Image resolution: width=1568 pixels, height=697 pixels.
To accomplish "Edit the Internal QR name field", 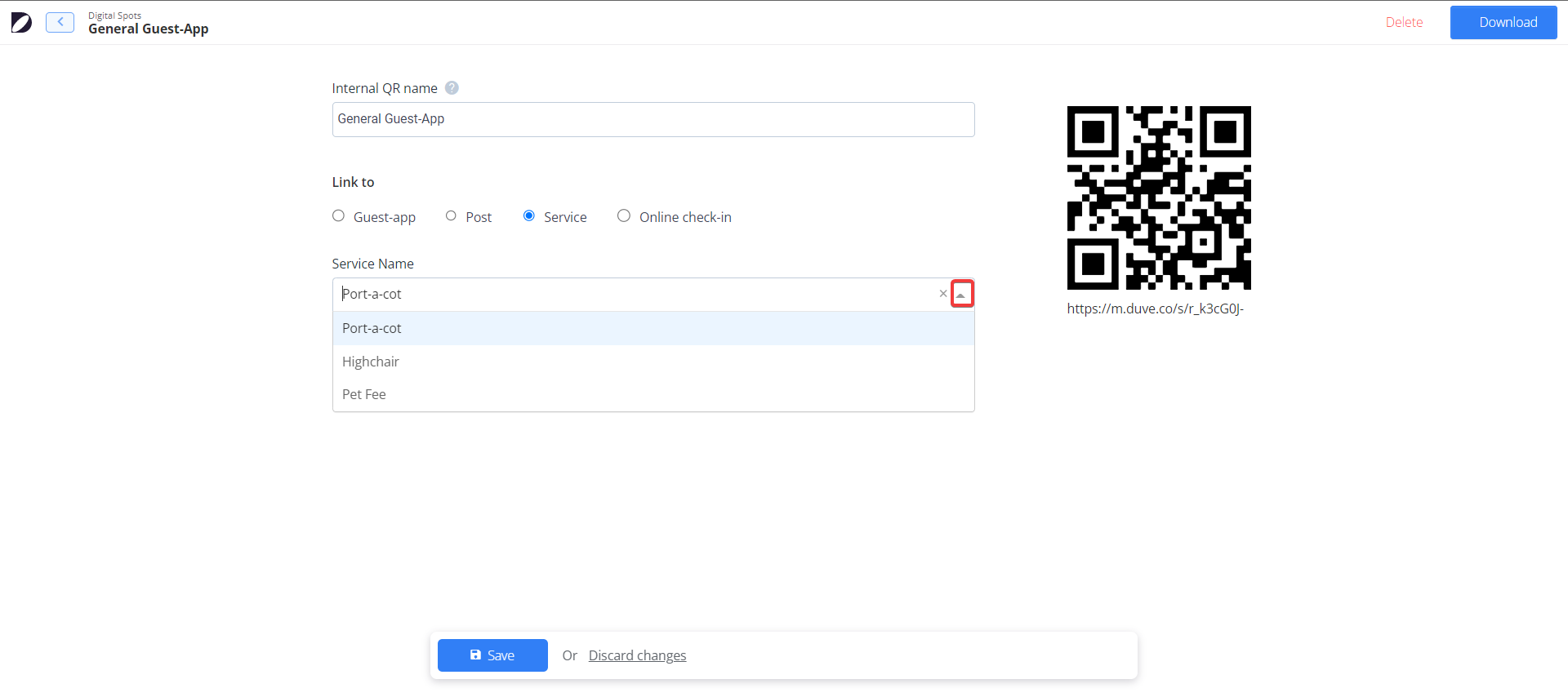I will coord(653,119).
